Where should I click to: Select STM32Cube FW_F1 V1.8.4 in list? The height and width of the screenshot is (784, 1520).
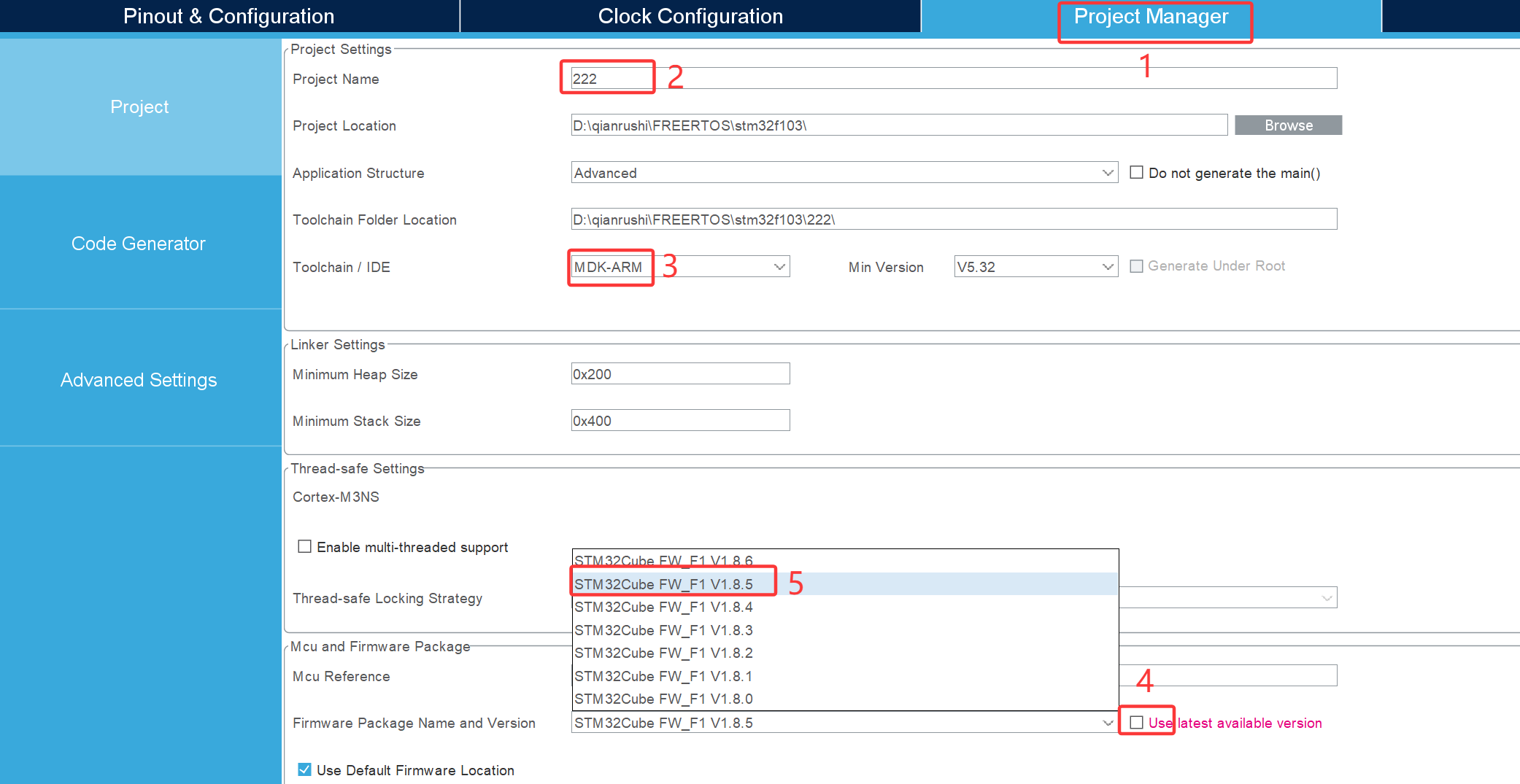click(845, 607)
